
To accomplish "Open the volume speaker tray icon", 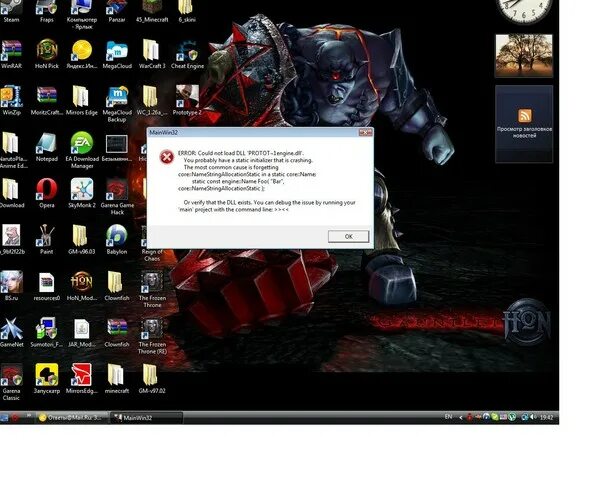I will click(533, 417).
